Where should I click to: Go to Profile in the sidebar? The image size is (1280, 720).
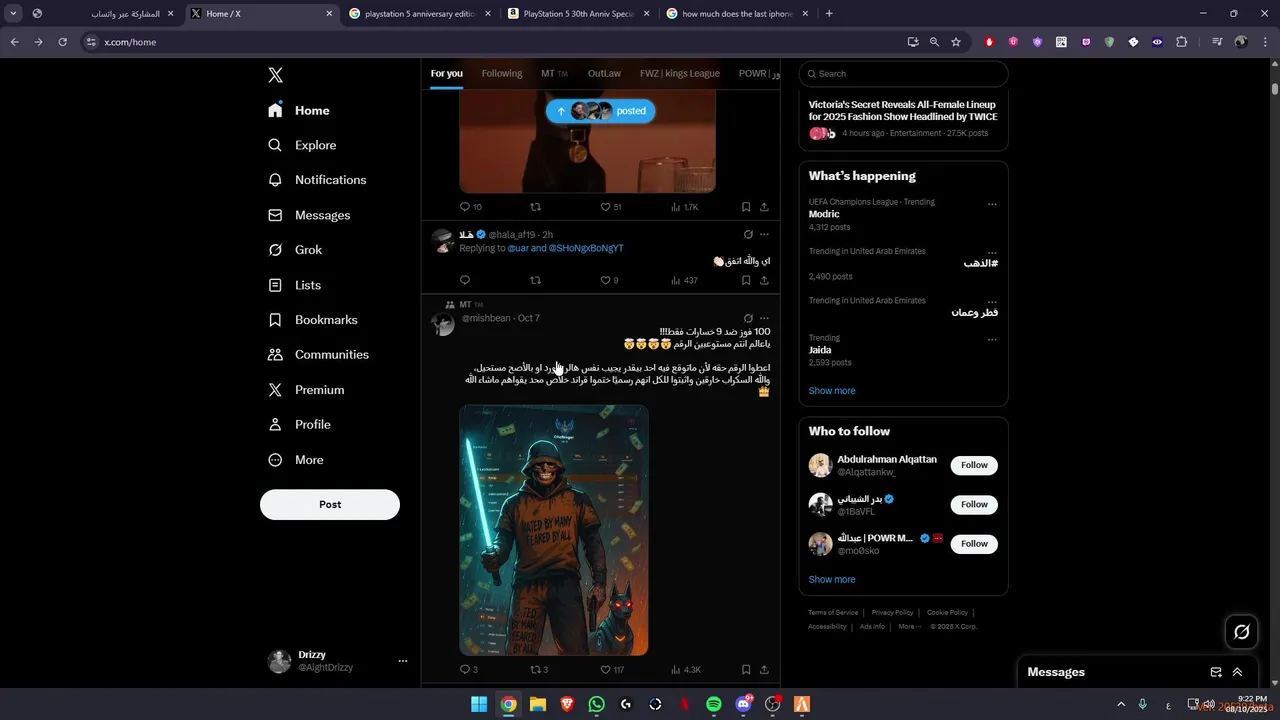pos(299,424)
